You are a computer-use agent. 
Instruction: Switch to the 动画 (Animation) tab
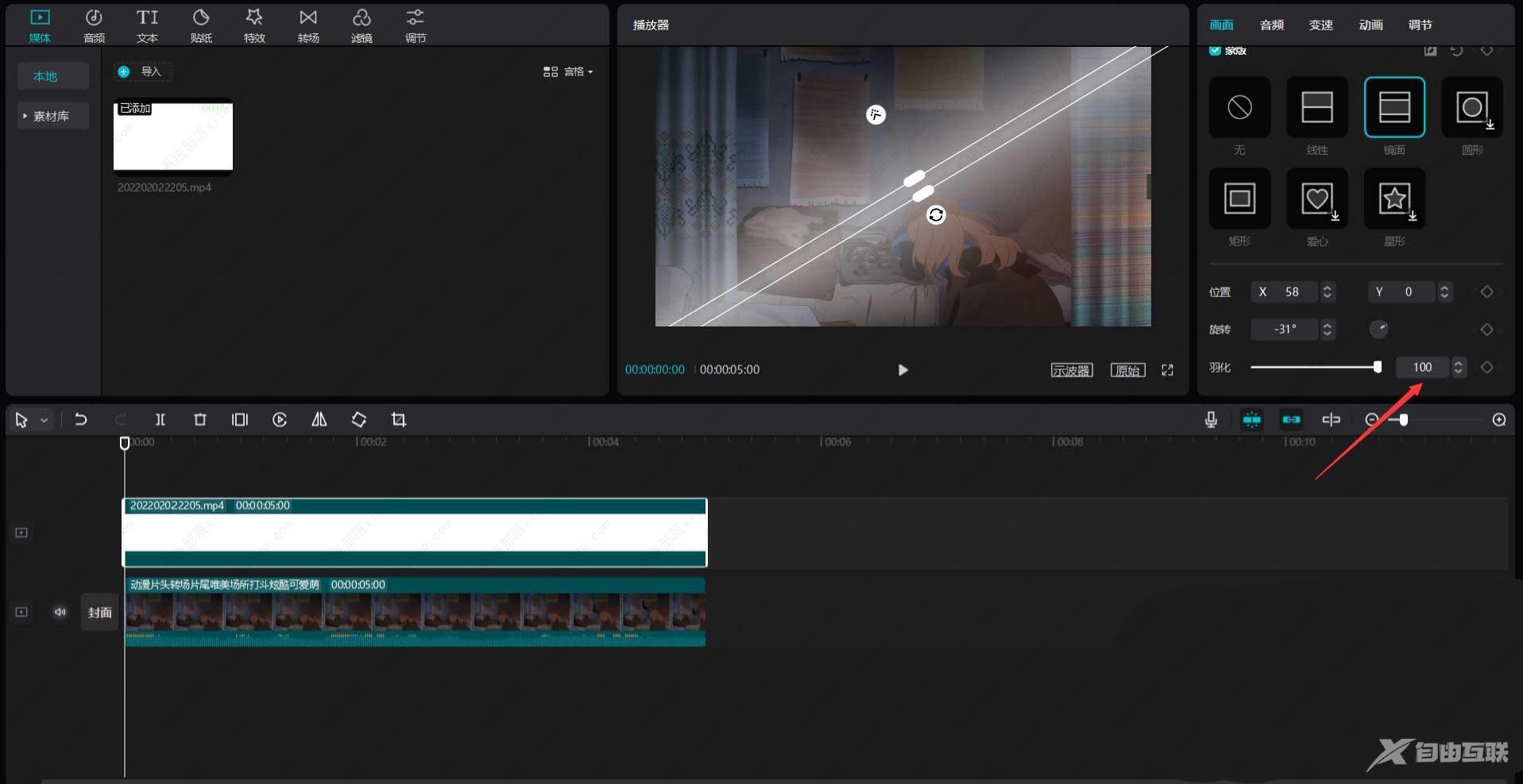(x=1370, y=25)
